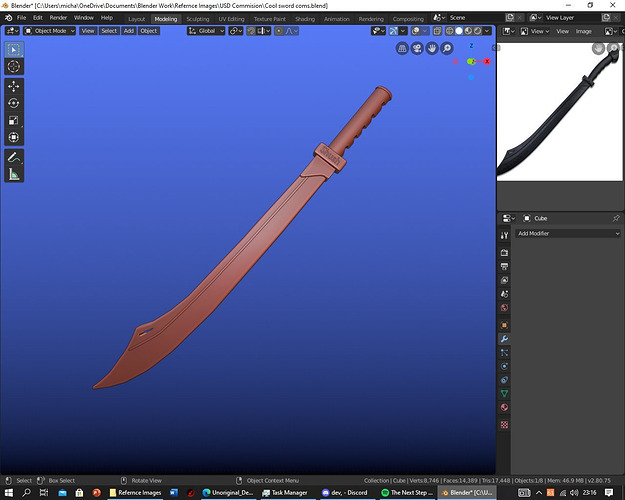625x500 pixels.
Task: Open the Global transform orientation dropdown
Action: (206, 31)
